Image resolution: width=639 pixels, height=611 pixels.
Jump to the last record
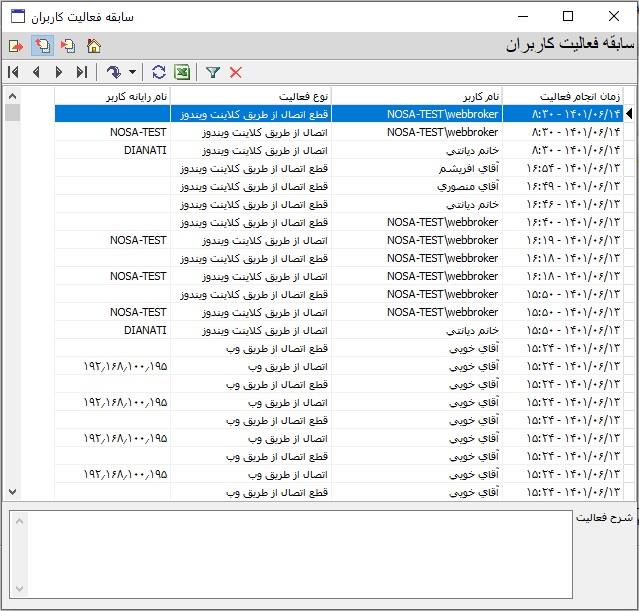82,72
